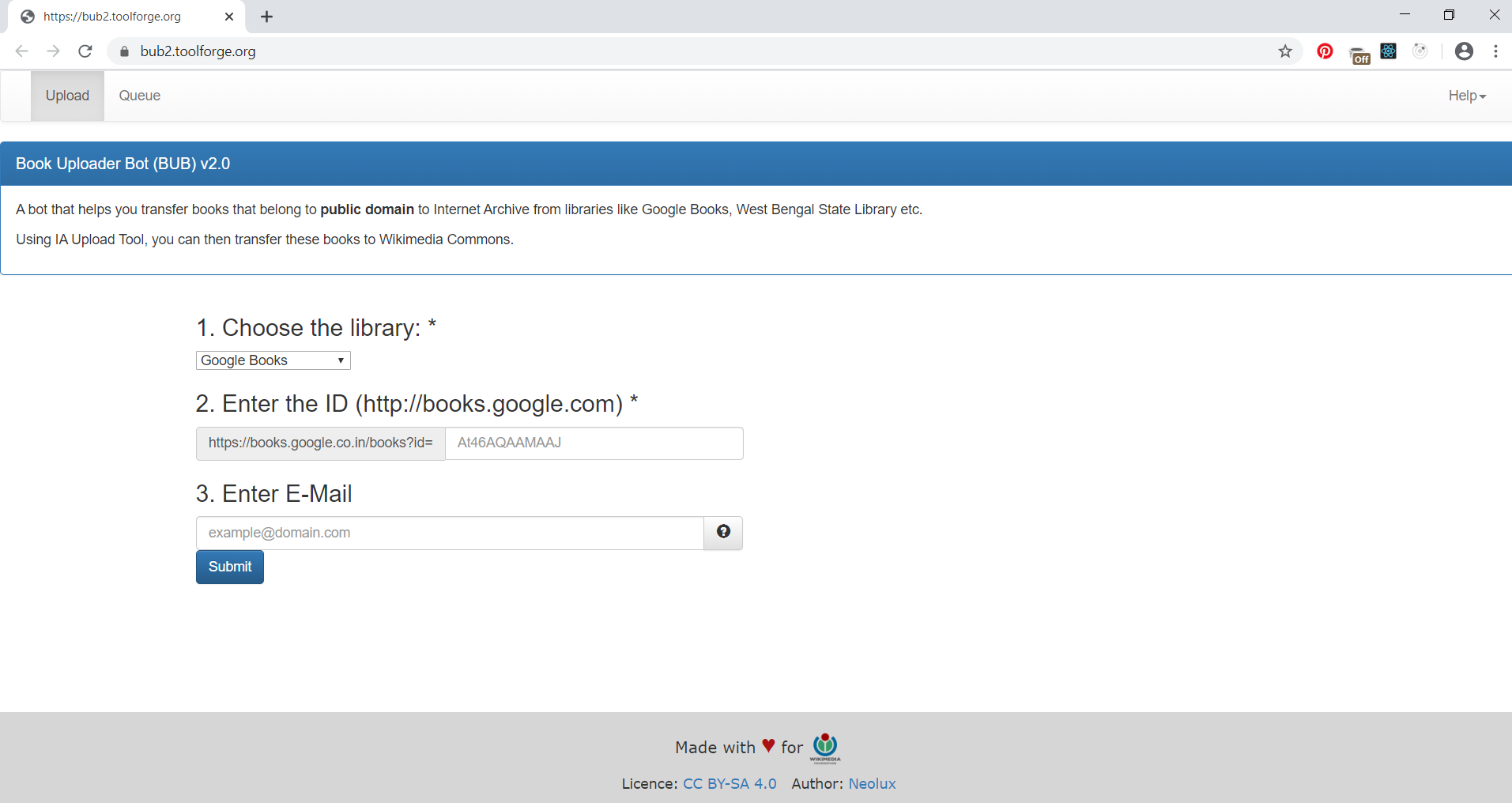This screenshot has width=1512, height=803.
Task: Open a new browser tab with plus
Action: point(267,17)
